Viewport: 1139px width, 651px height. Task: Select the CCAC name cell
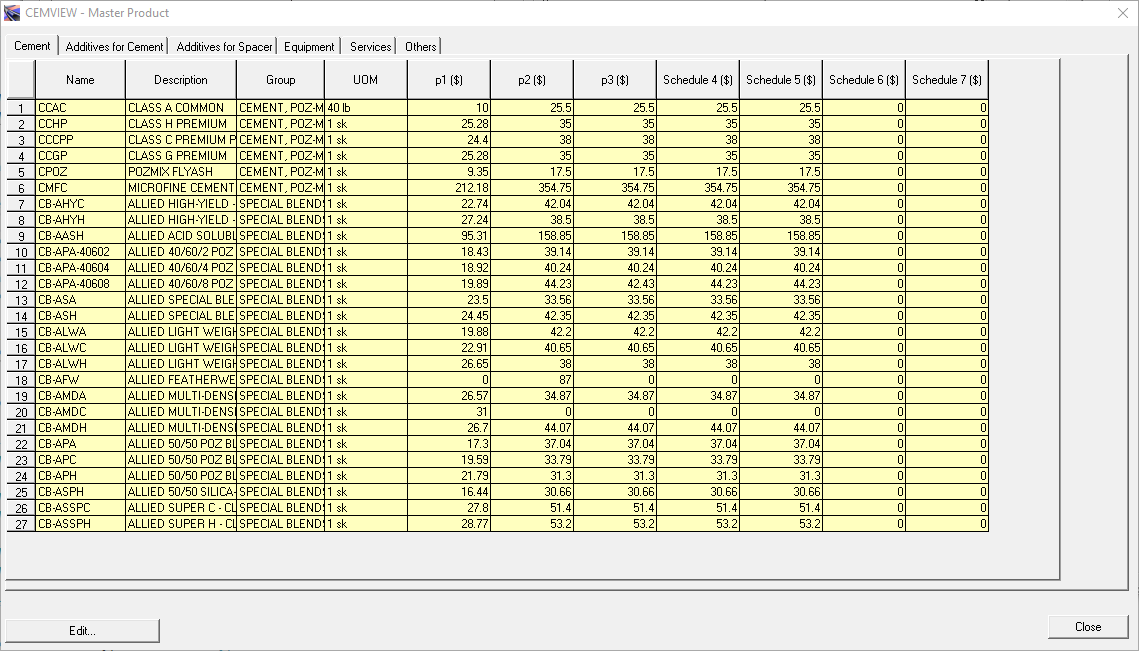click(x=80, y=108)
